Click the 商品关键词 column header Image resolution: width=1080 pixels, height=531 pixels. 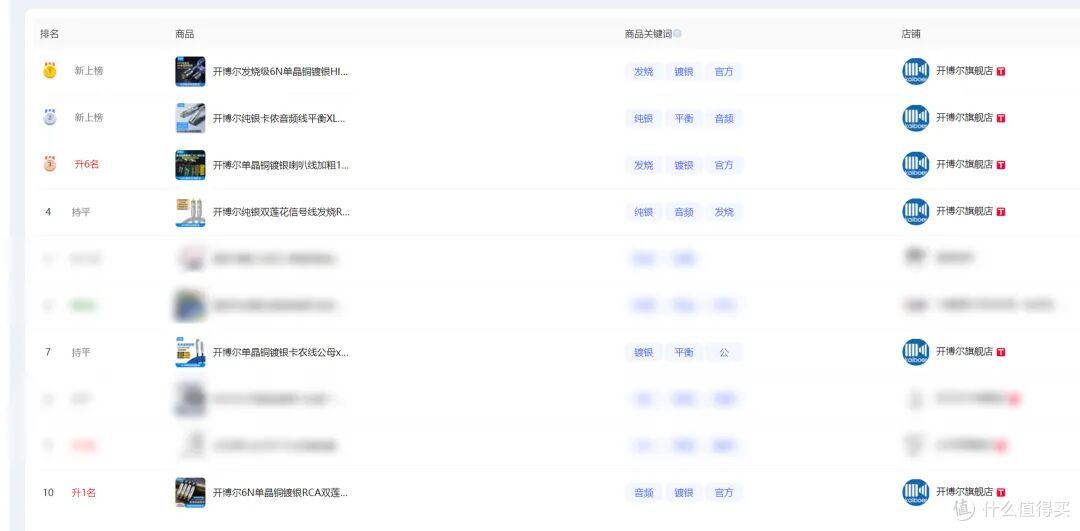(648, 34)
